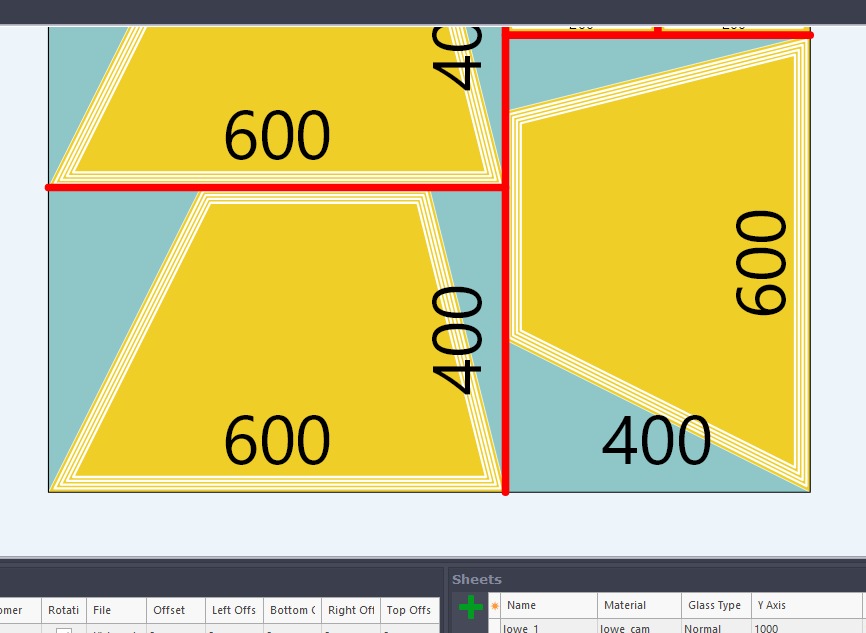Screen dimensions: 866x633
Task: Click the Right Off column header
Action: 351,610
